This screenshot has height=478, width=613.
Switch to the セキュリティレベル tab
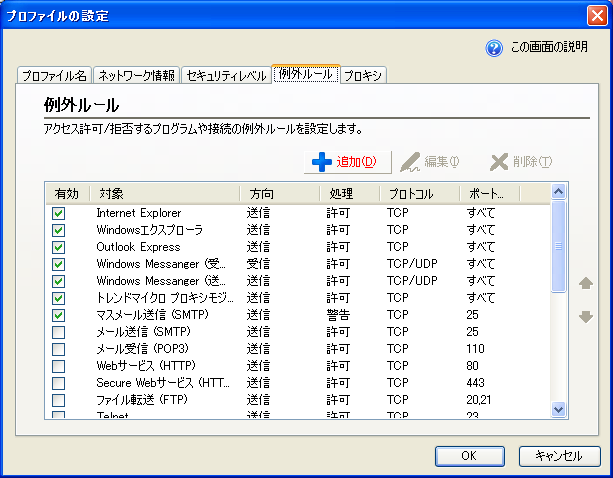(226, 75)
